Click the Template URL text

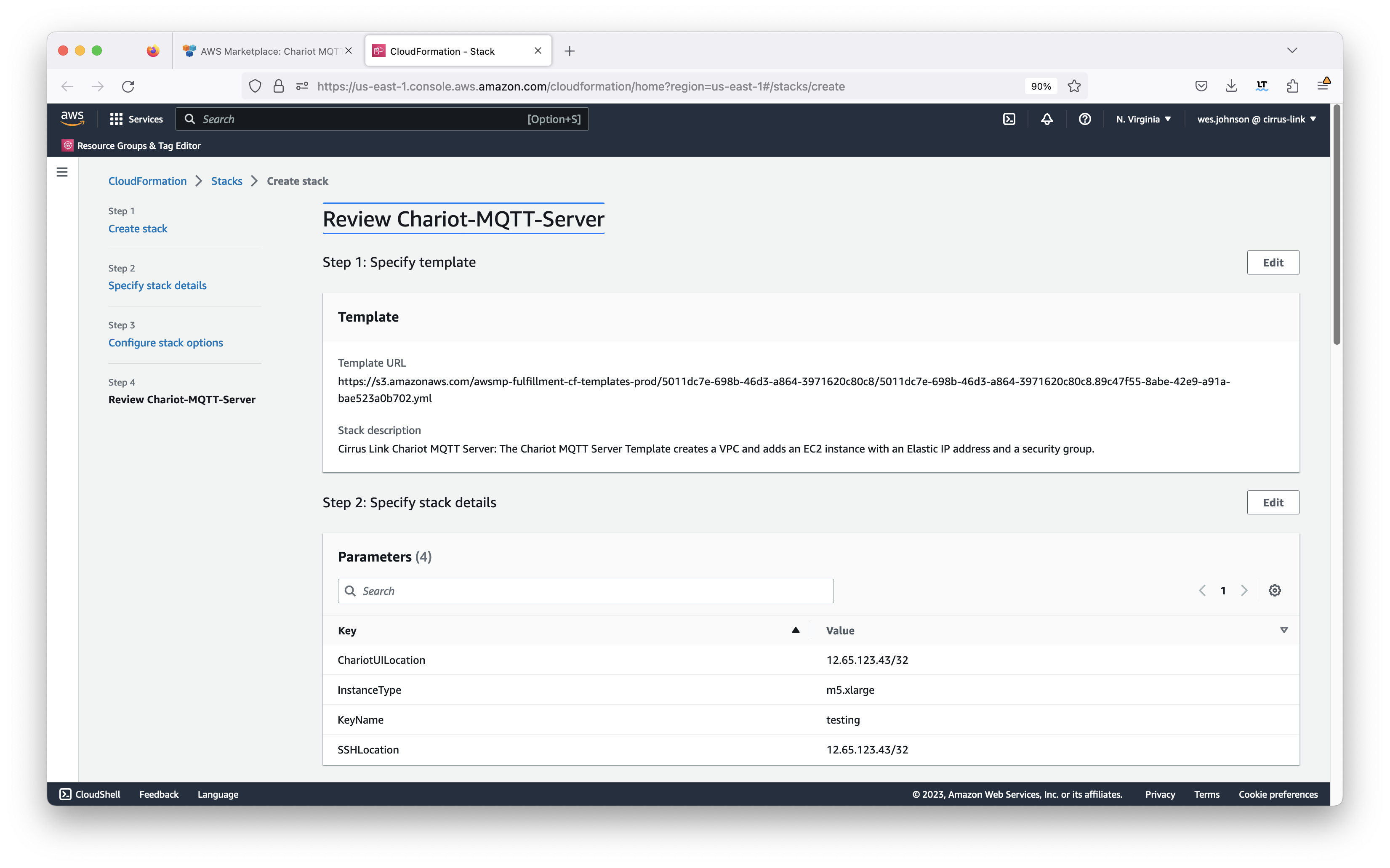783,389
